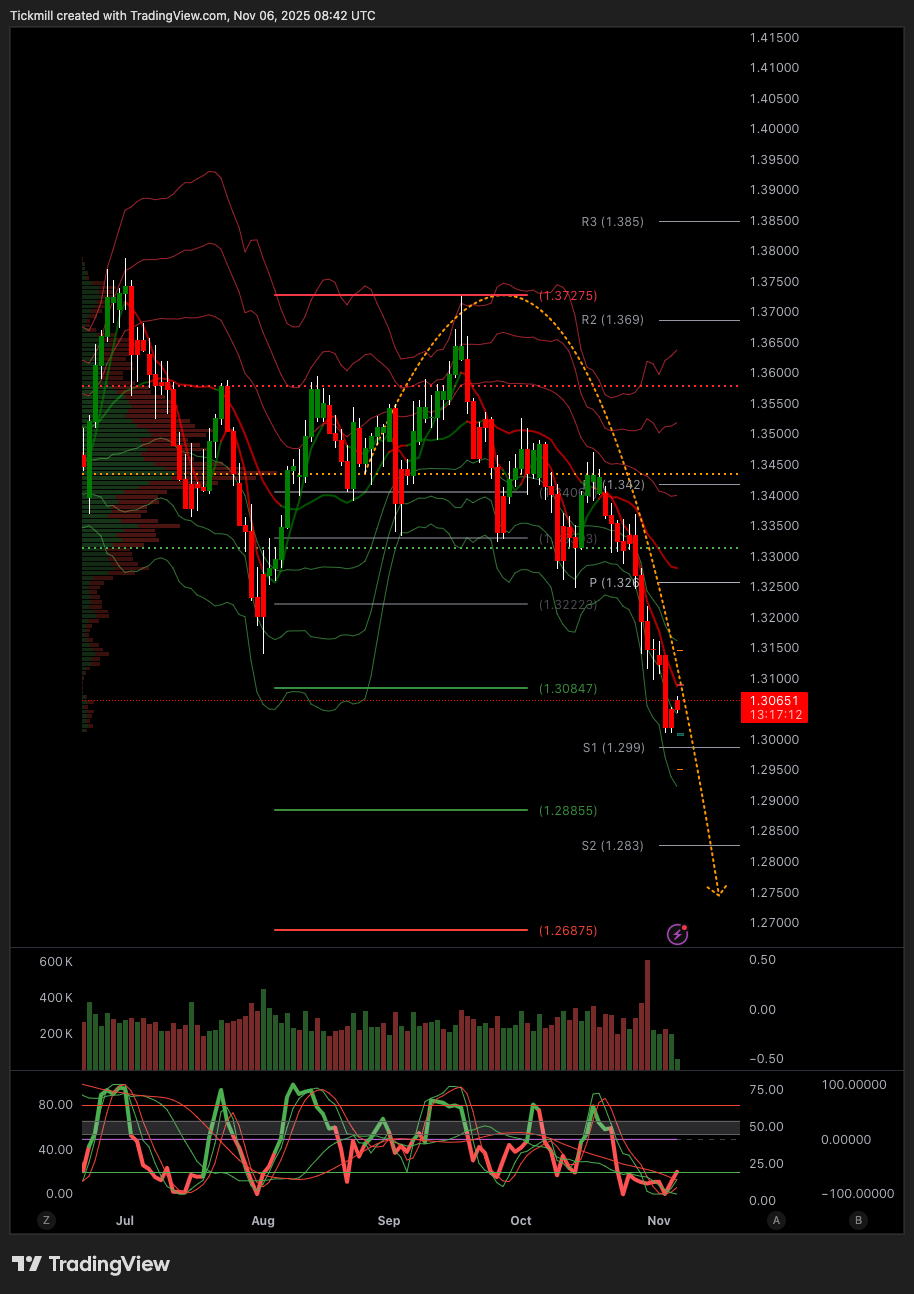Screen dimensions: 914x1294
Task: Select the red 1.26875 level label
Action: point(568,931)
